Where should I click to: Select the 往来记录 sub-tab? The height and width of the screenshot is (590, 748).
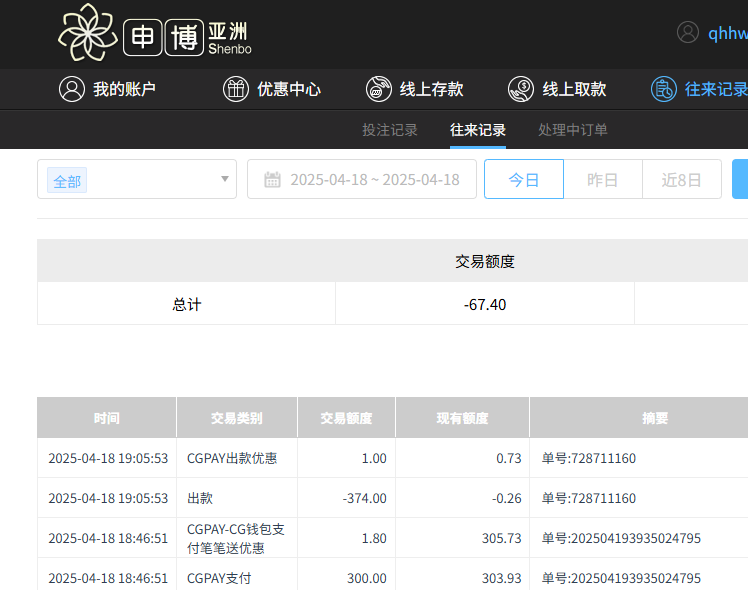tap(478, 130)
